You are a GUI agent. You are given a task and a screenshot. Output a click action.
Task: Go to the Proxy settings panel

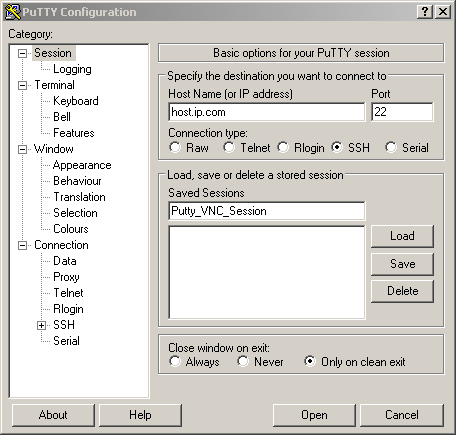[x=66, y=277]
